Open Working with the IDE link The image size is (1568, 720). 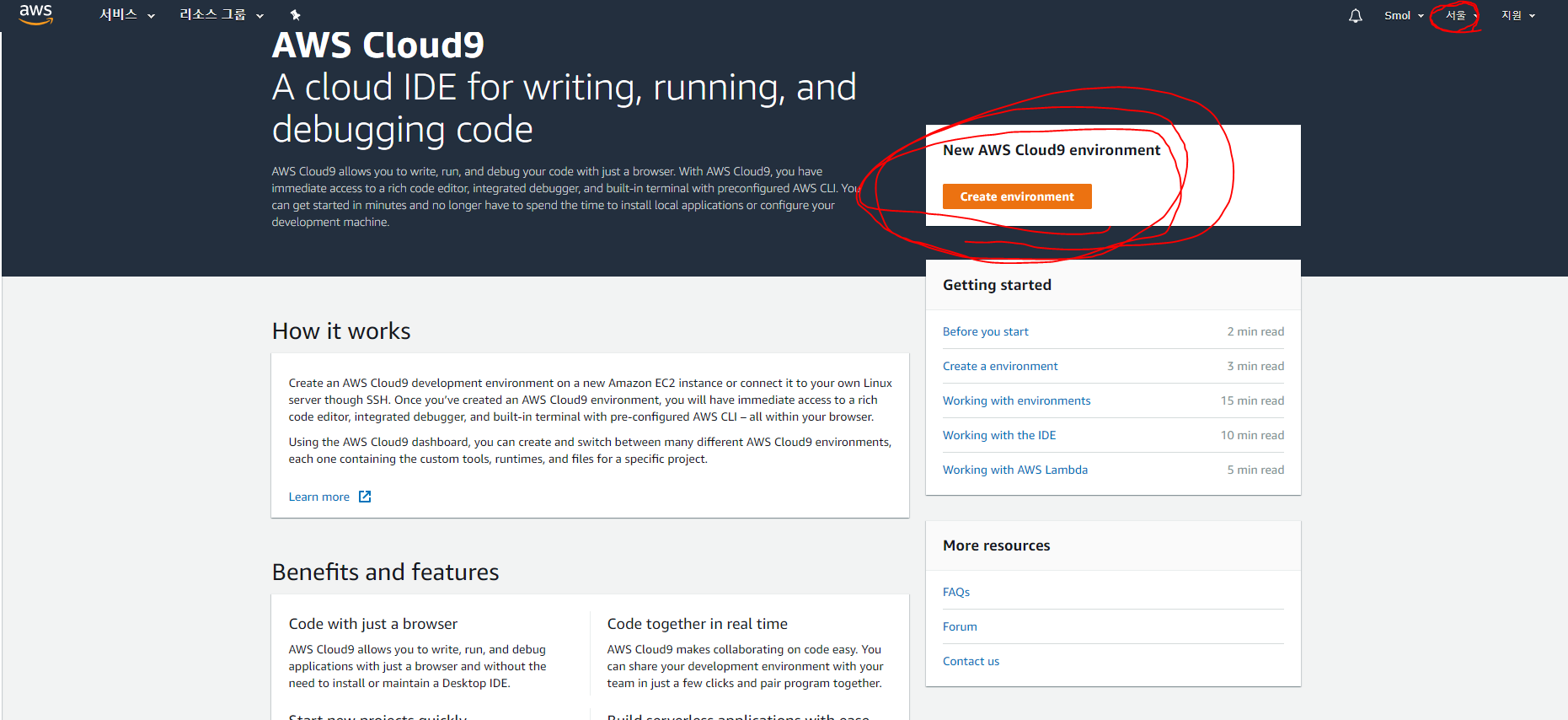pos(999,435)
